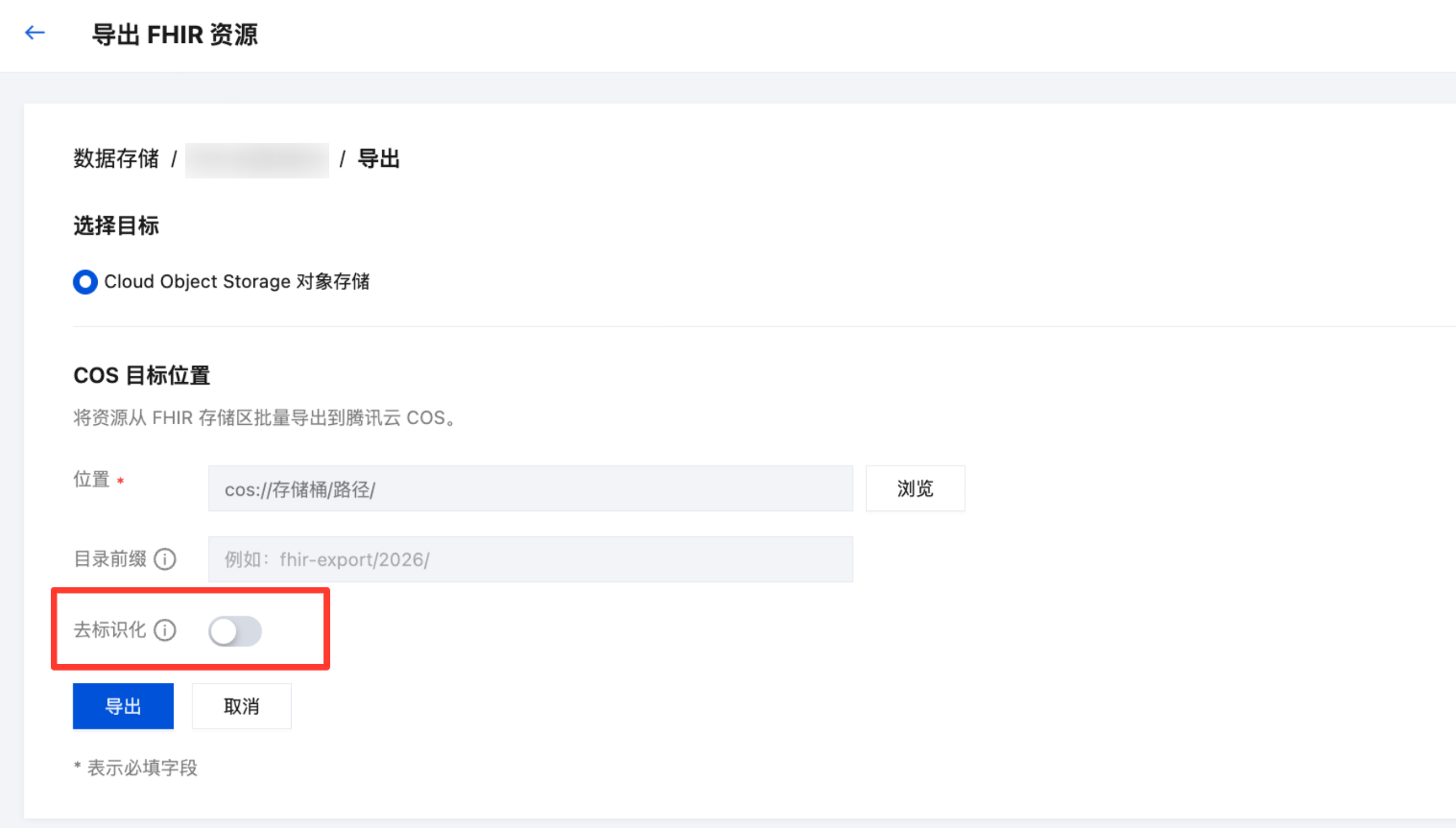The width and height of the screenshot is (1456, 828).
Task: Focus the 目录前缀 fhir-export/2026/ input field
Action: pyautogui.click(x=530, y=559)
